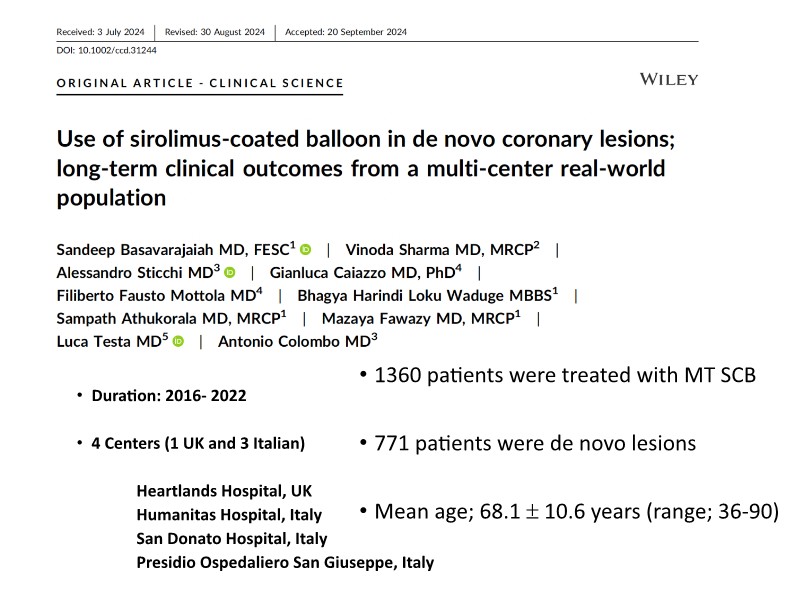800x600 pixels.
Task: Click the 'Original Article - Clinical Science' heading
Action: [x=199, y=83]
